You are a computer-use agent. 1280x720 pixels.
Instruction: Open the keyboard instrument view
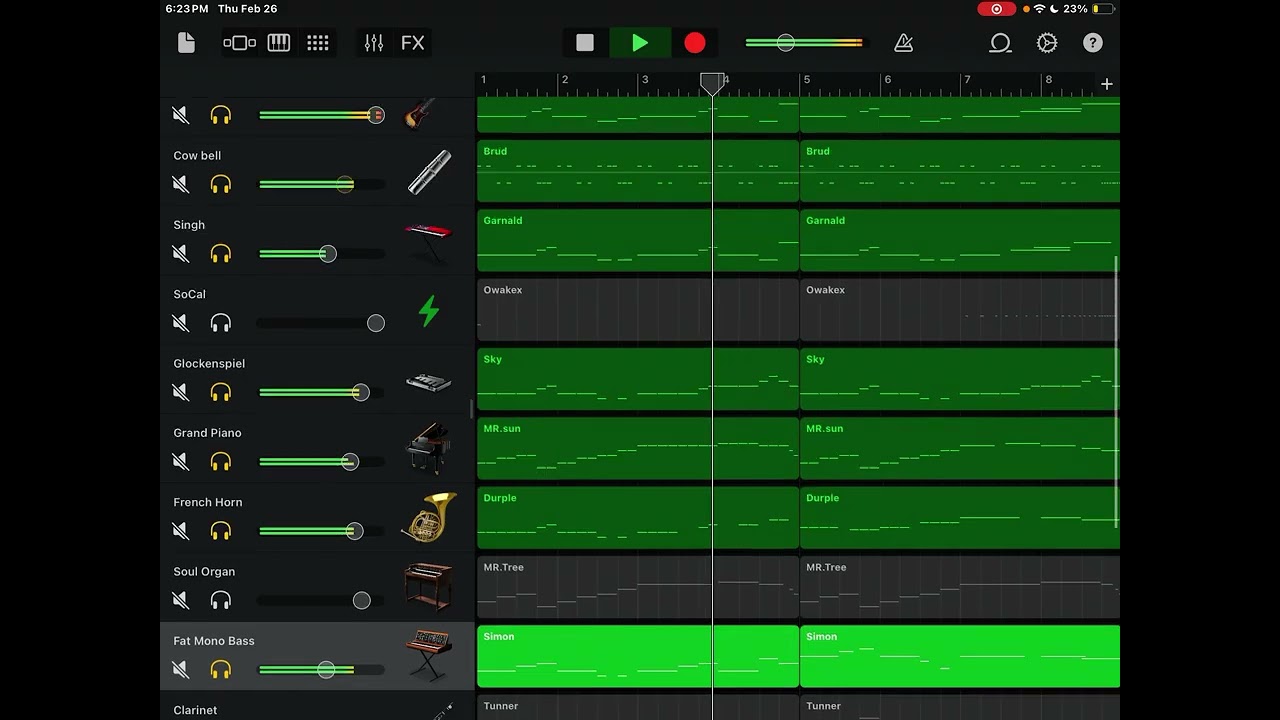(279, 43)
